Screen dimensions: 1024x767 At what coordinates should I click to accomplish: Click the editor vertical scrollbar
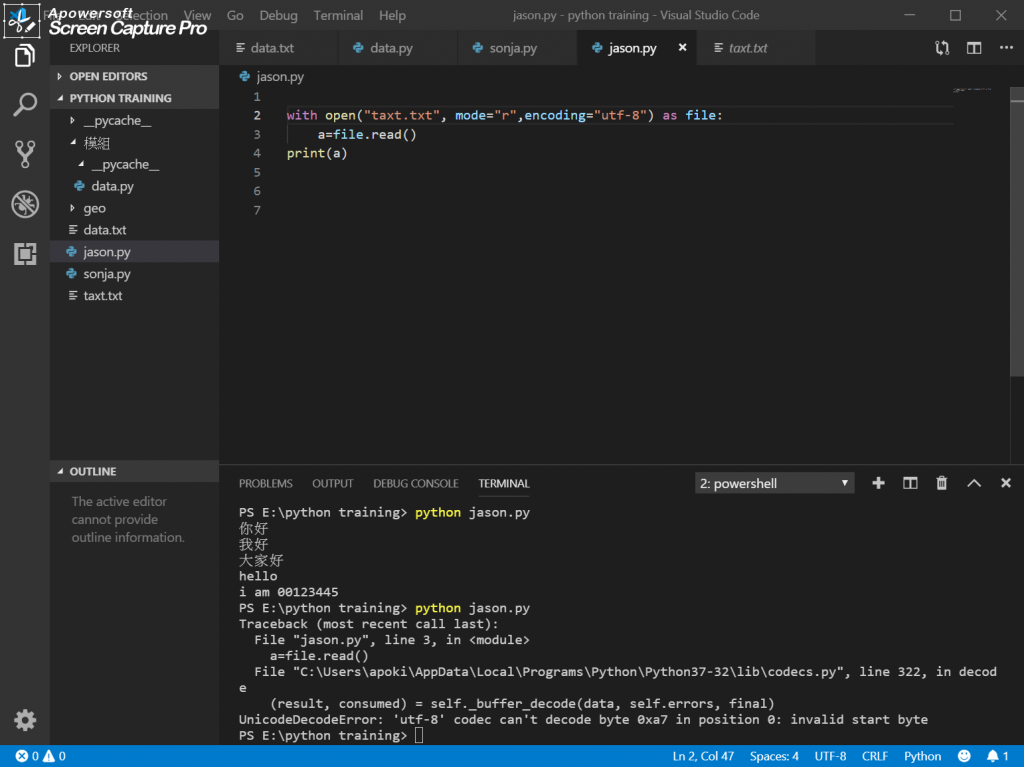point(1017,232)
